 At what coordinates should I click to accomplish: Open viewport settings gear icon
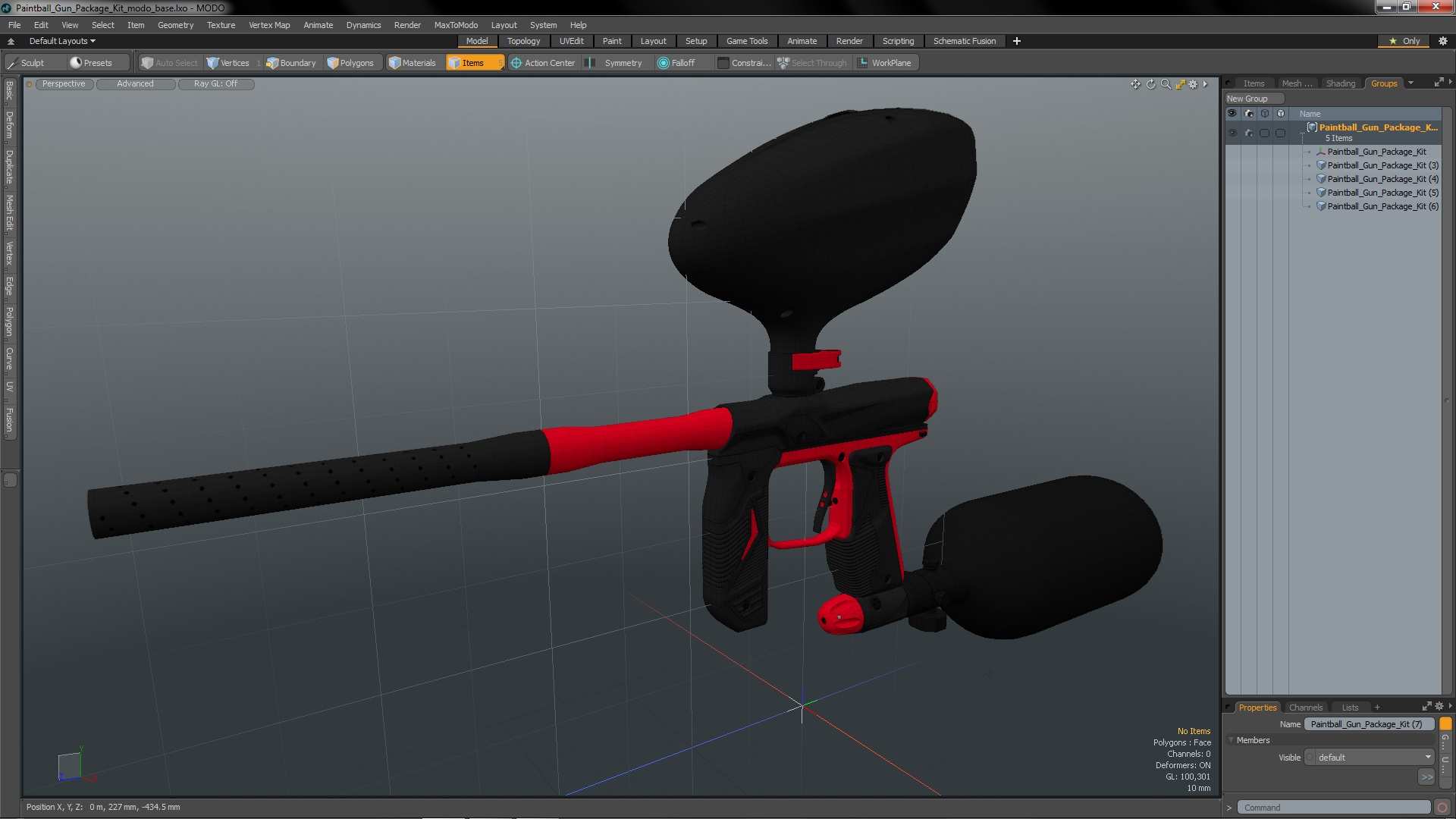[x=1193, y=84]
